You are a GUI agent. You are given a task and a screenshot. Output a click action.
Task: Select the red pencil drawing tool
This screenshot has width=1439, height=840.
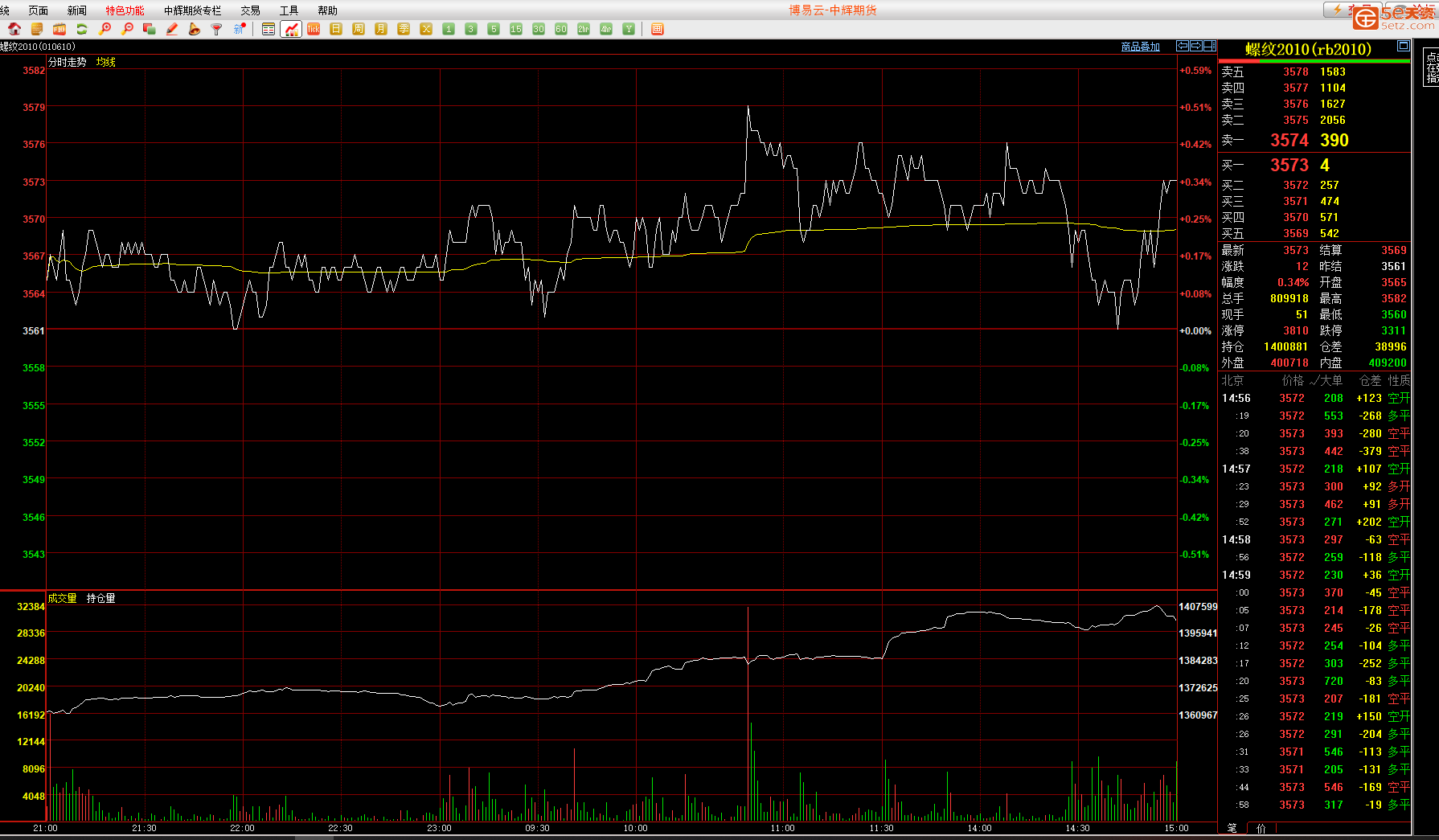172,29
